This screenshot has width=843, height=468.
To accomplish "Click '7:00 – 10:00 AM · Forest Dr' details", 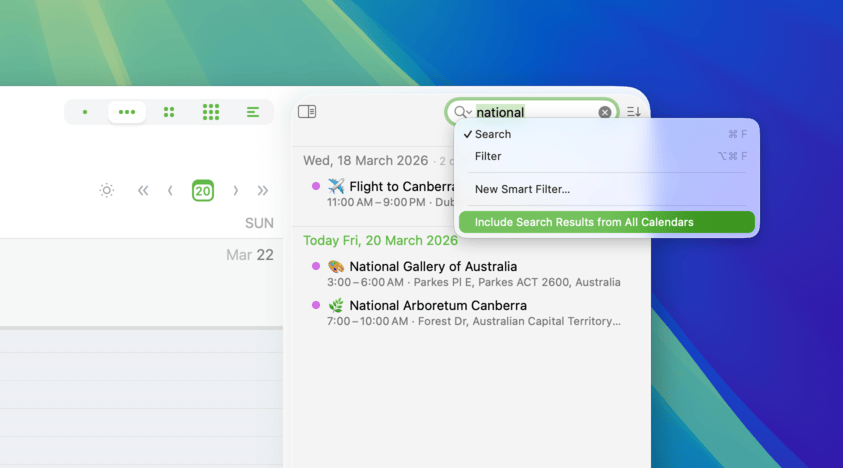I will pyautogui.click(x=474, y=321).
